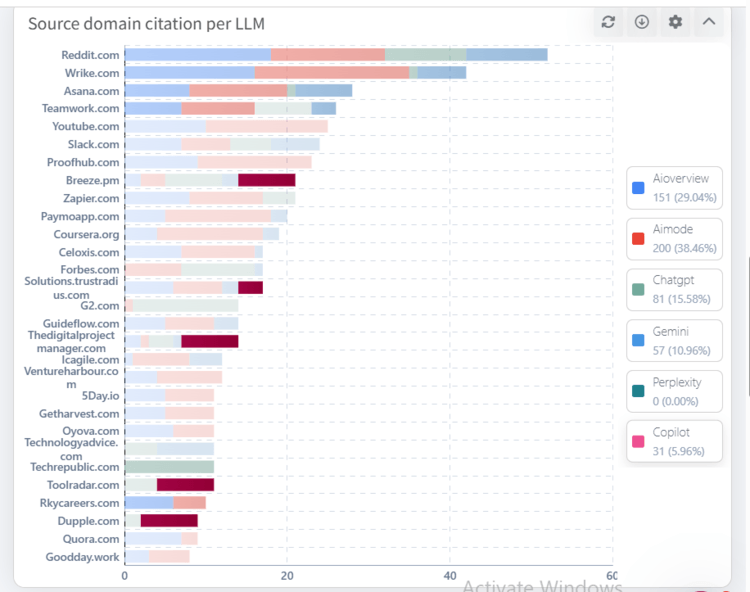750x592 pixels.
Task: Toggle Chatgpt legend series
Action: pos(674,289)
